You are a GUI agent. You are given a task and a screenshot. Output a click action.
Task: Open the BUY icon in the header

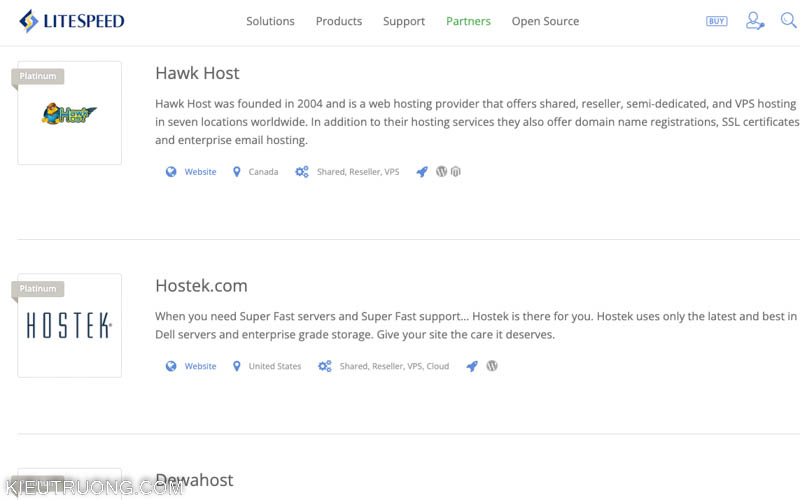[716, 21]
